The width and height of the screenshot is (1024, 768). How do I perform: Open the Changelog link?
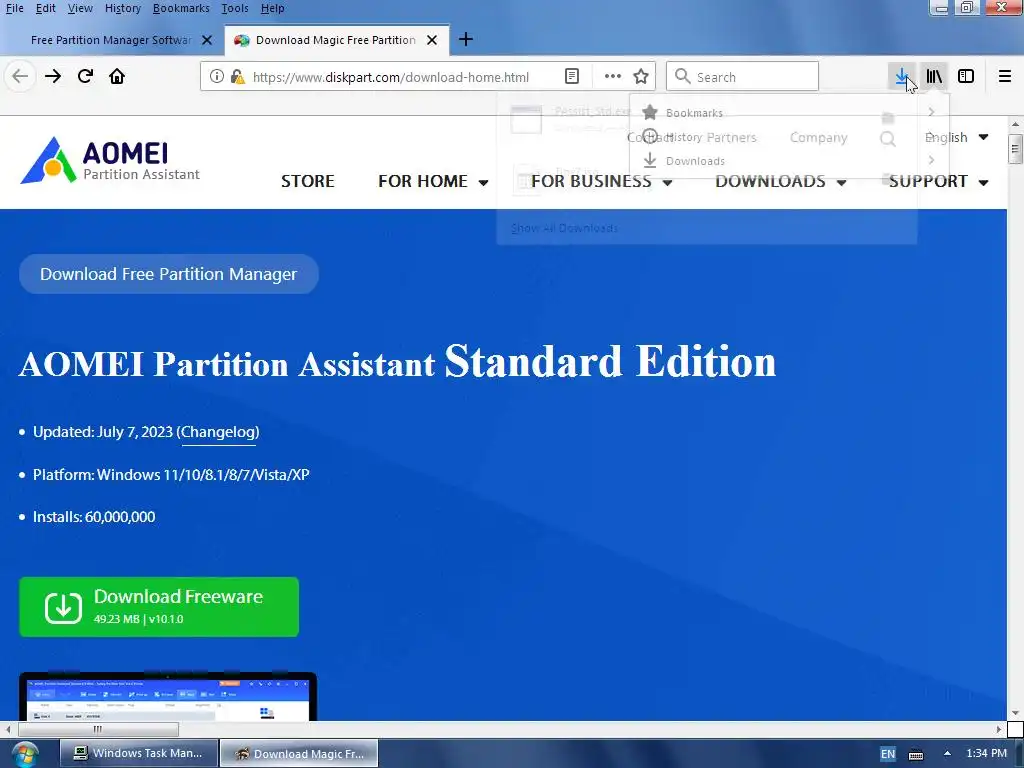pos(219,432)
